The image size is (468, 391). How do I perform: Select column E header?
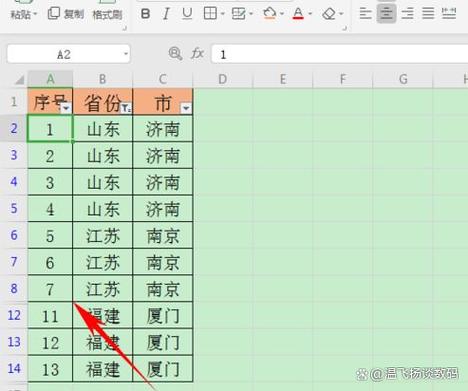(x=283, y=79)
